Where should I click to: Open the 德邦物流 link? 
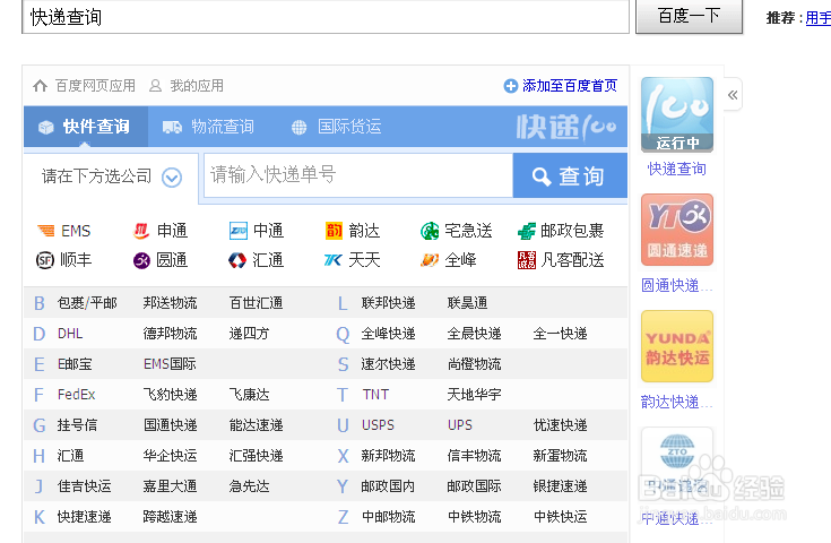point(170,334)
